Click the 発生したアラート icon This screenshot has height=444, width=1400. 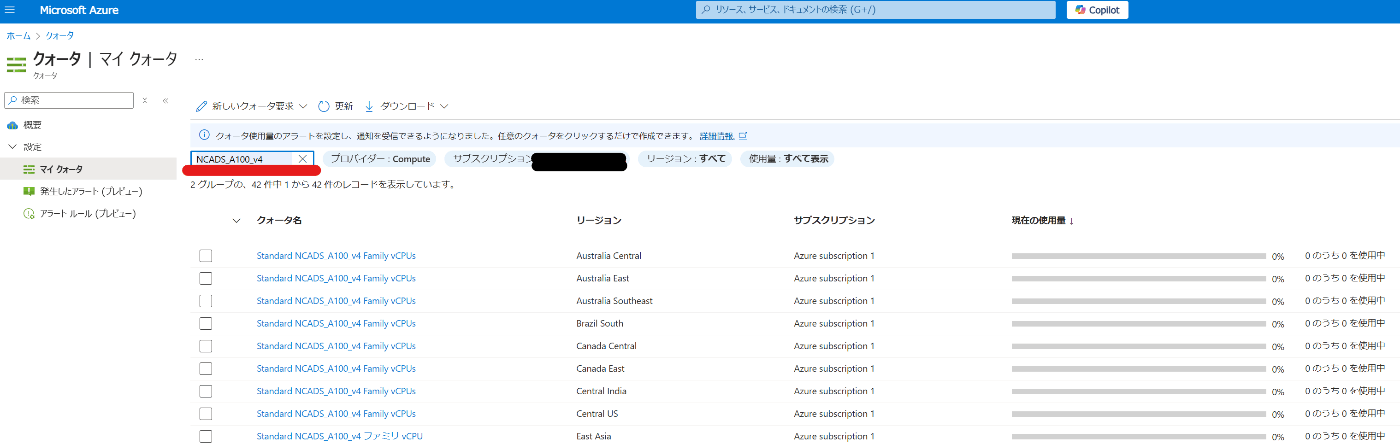[x=29, y=191]
